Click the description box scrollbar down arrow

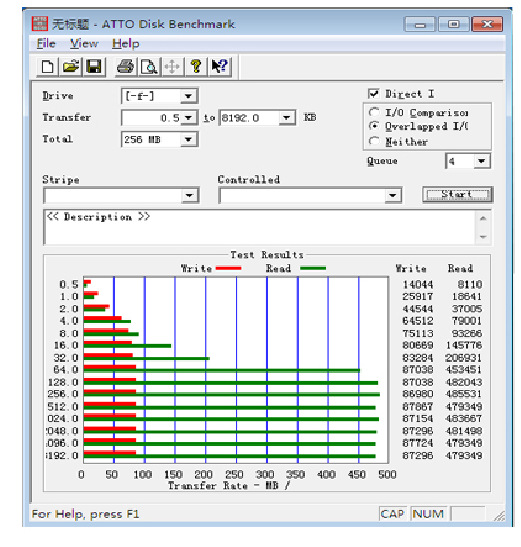[x=483, y=237]
